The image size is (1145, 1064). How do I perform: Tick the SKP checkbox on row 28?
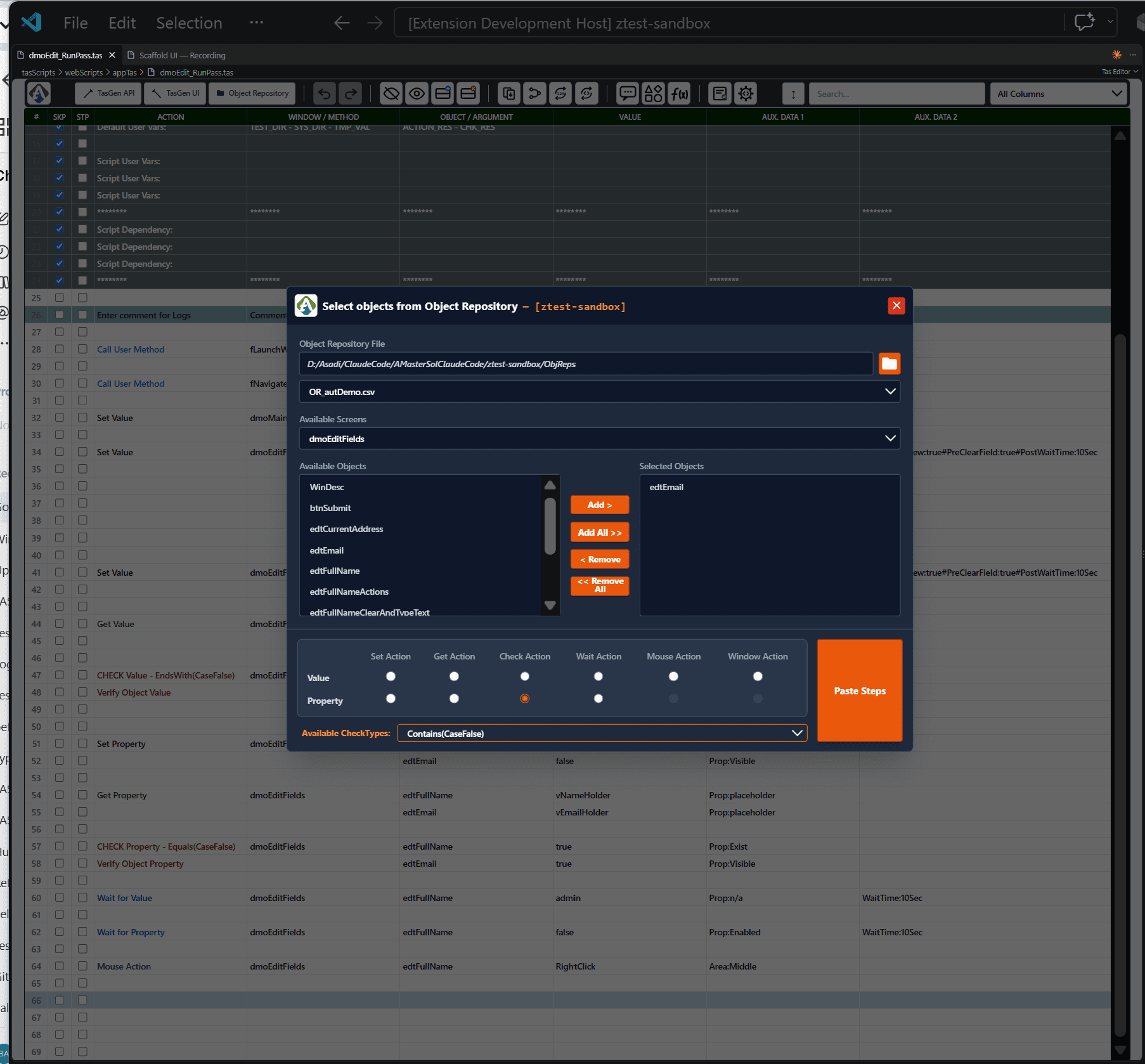60,349
